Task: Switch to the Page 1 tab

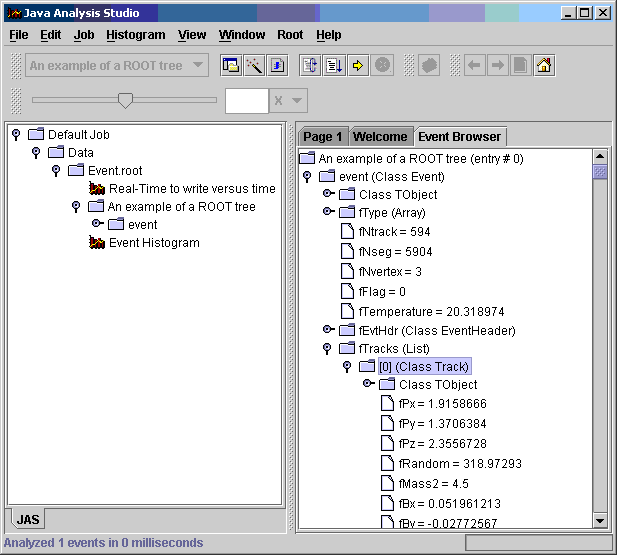Action: point(323,137)
